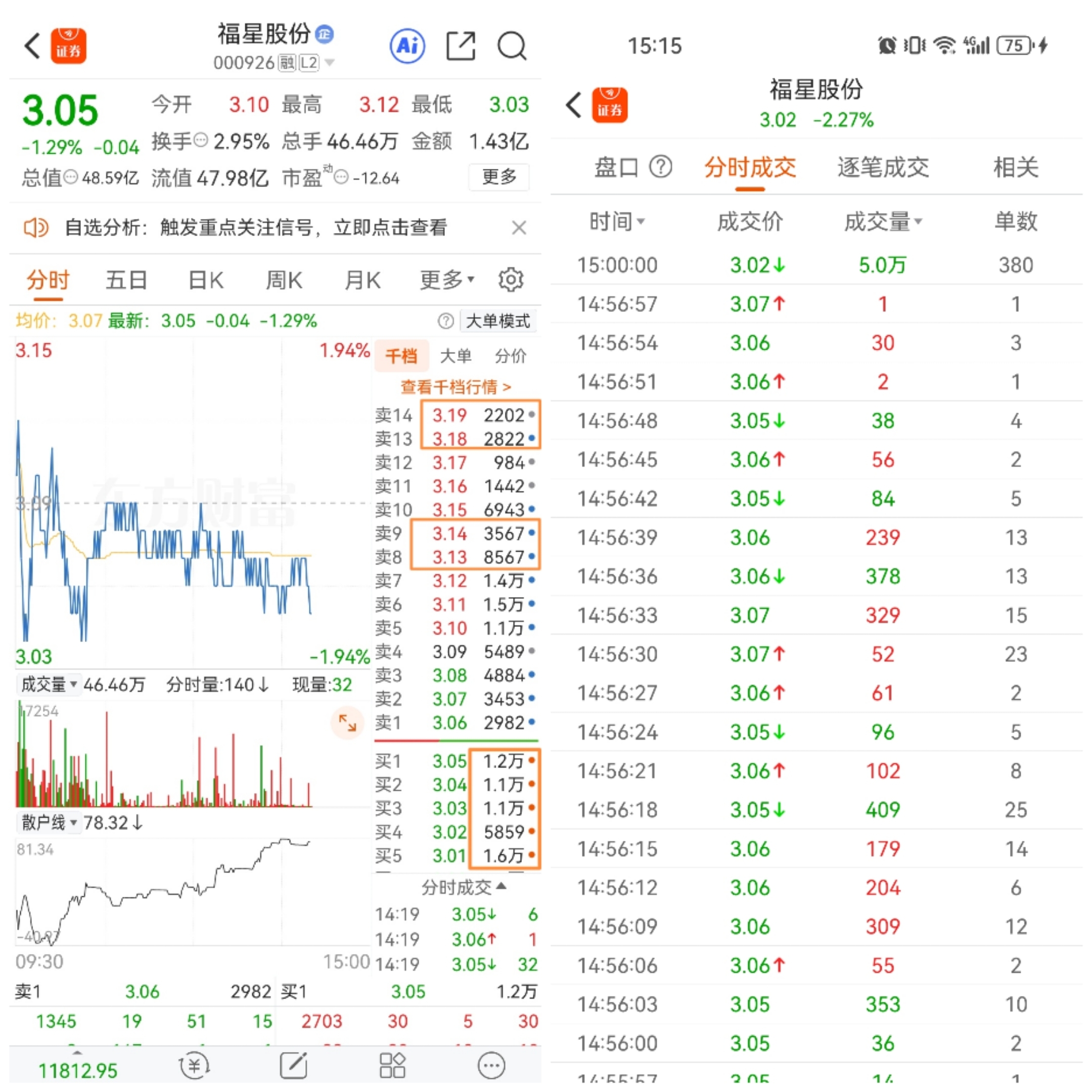The image size is (1092, 1092).
Task: Expand the index 11812.95 panel arrow
Action: click(77, 1053)
